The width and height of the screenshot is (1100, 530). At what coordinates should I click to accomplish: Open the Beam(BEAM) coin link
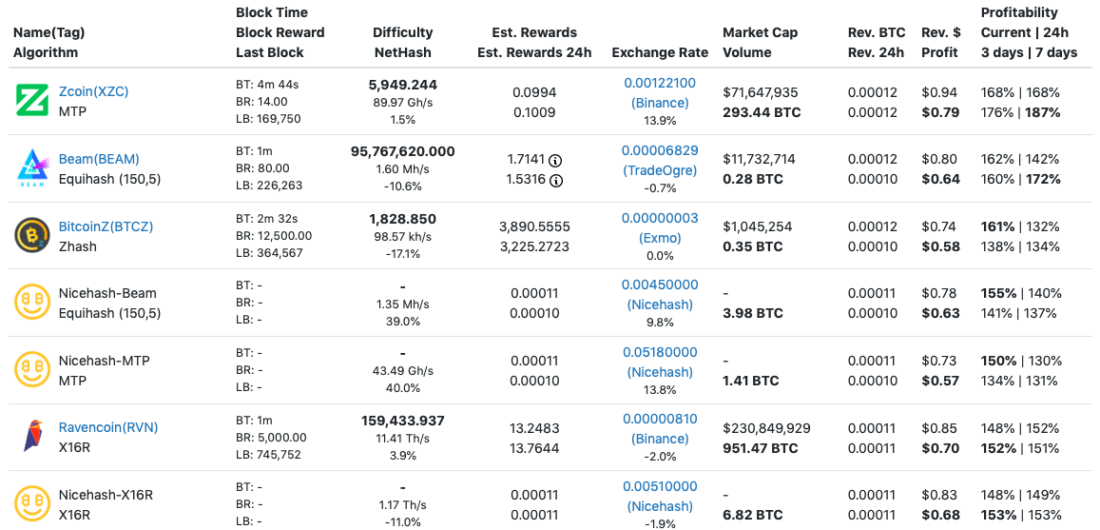(99, 159)
